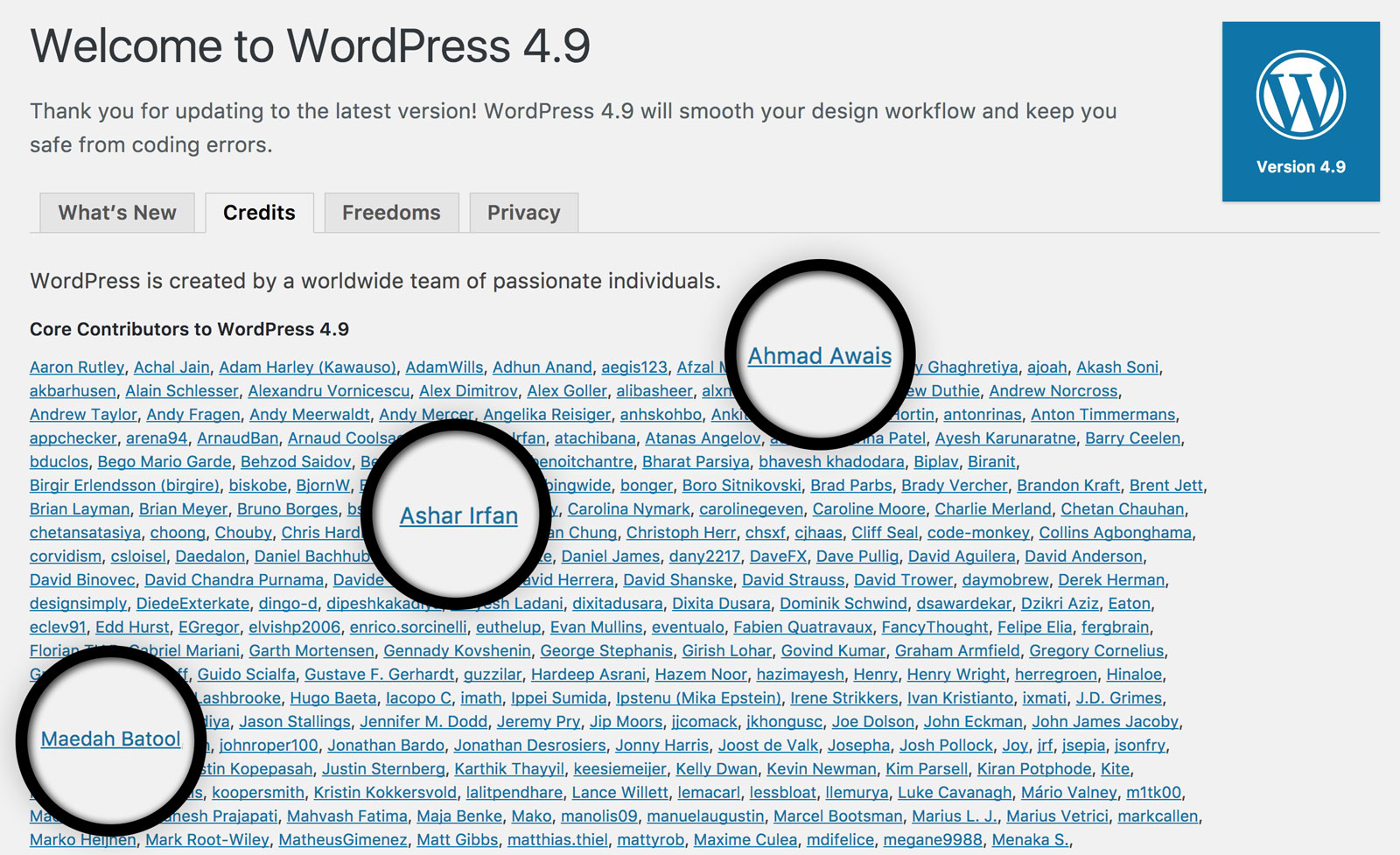Open Brandon Kraft contributor link
The width and height of the screenshot is (1400, 855).
coord(1068,486)
